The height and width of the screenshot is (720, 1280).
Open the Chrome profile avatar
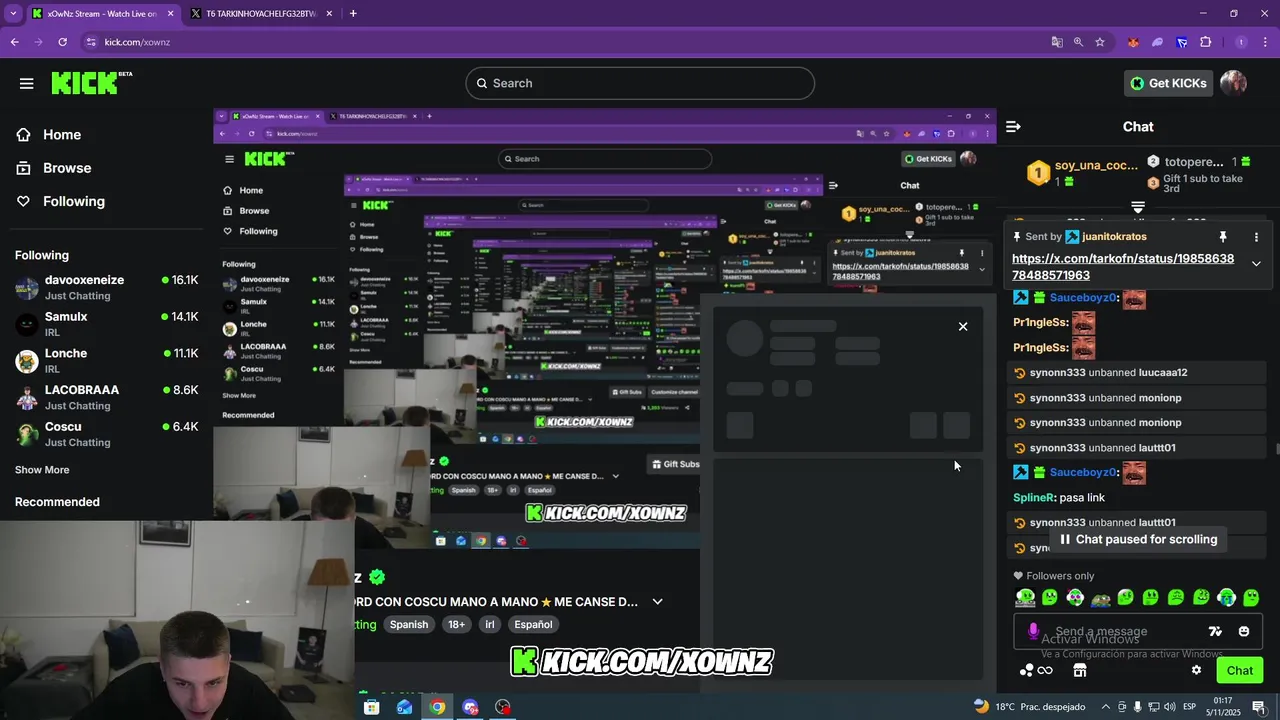coord(1241,42)
